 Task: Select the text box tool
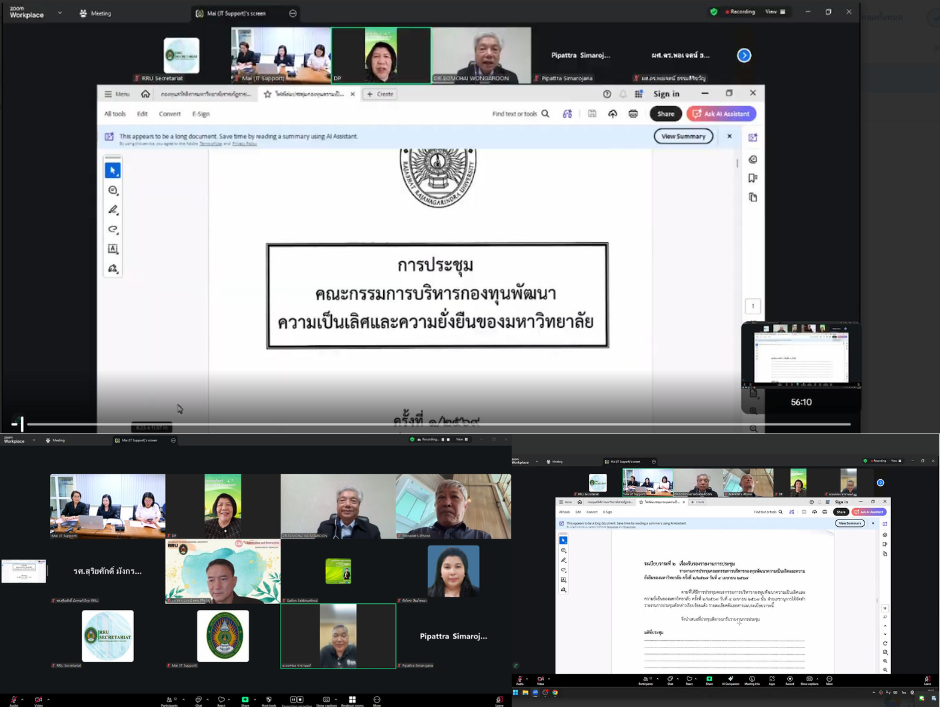(x=113, y=249)
